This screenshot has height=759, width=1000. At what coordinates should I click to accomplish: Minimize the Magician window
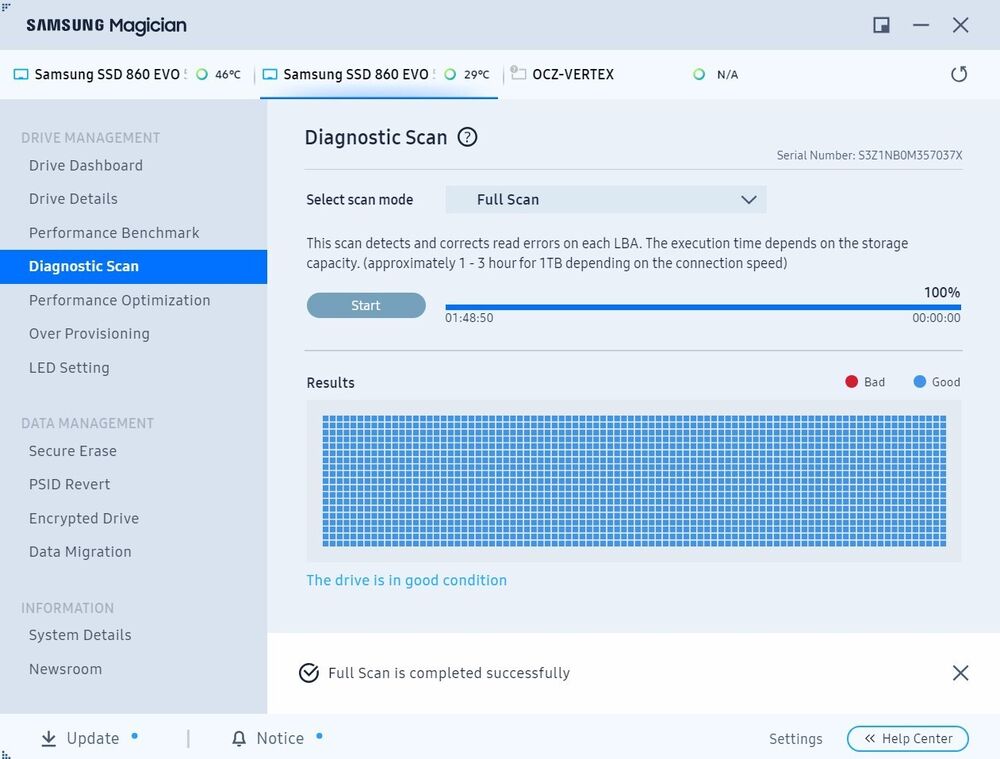920,25
